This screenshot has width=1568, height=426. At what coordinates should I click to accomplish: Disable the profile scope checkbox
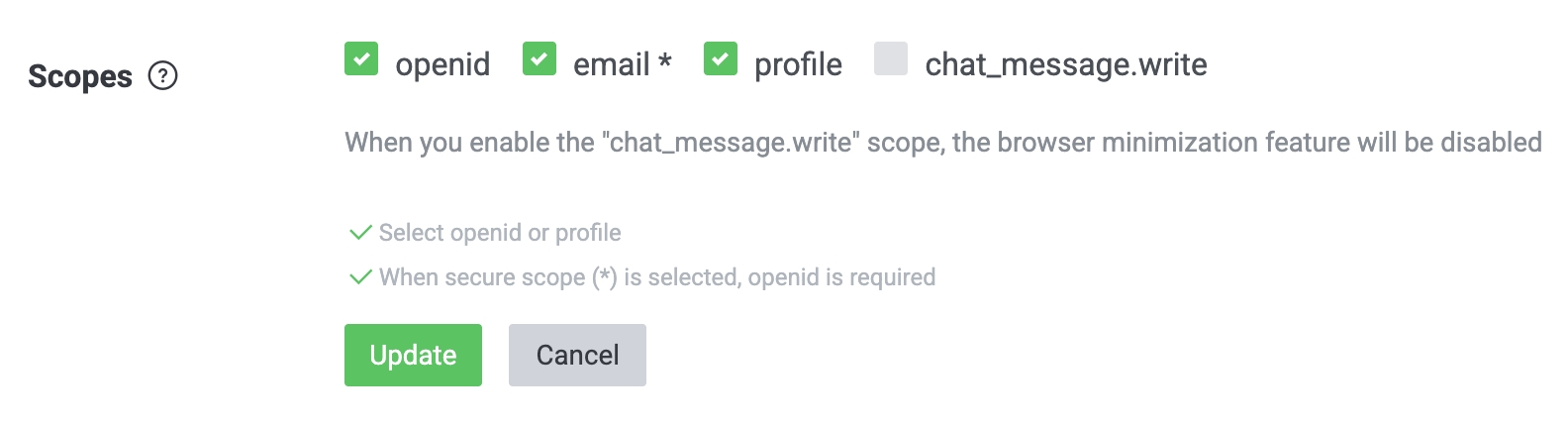tap(721, 59)
